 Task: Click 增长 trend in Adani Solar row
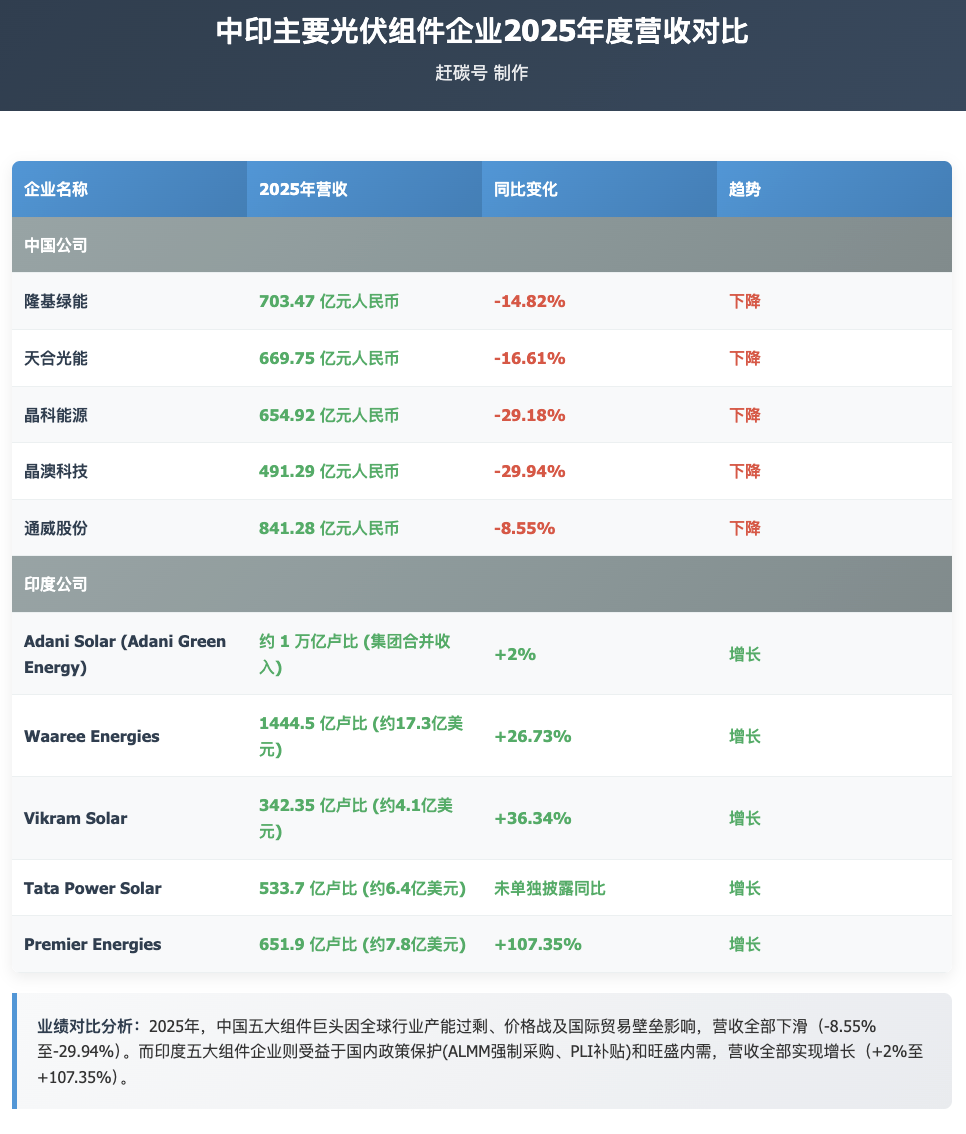[x=745, y=655]
